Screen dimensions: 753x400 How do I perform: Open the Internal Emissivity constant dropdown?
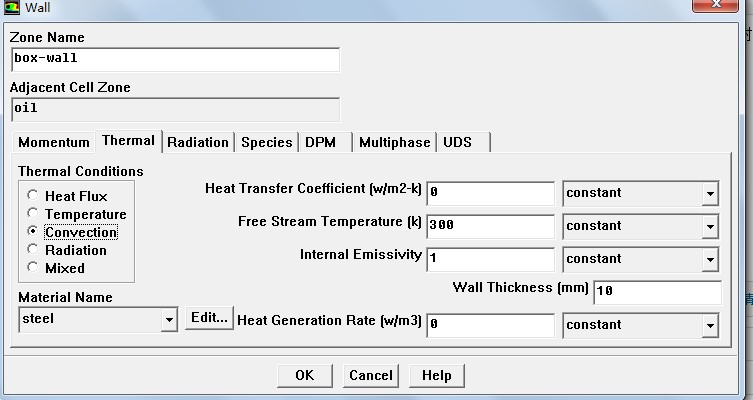[x=710, y=259]
